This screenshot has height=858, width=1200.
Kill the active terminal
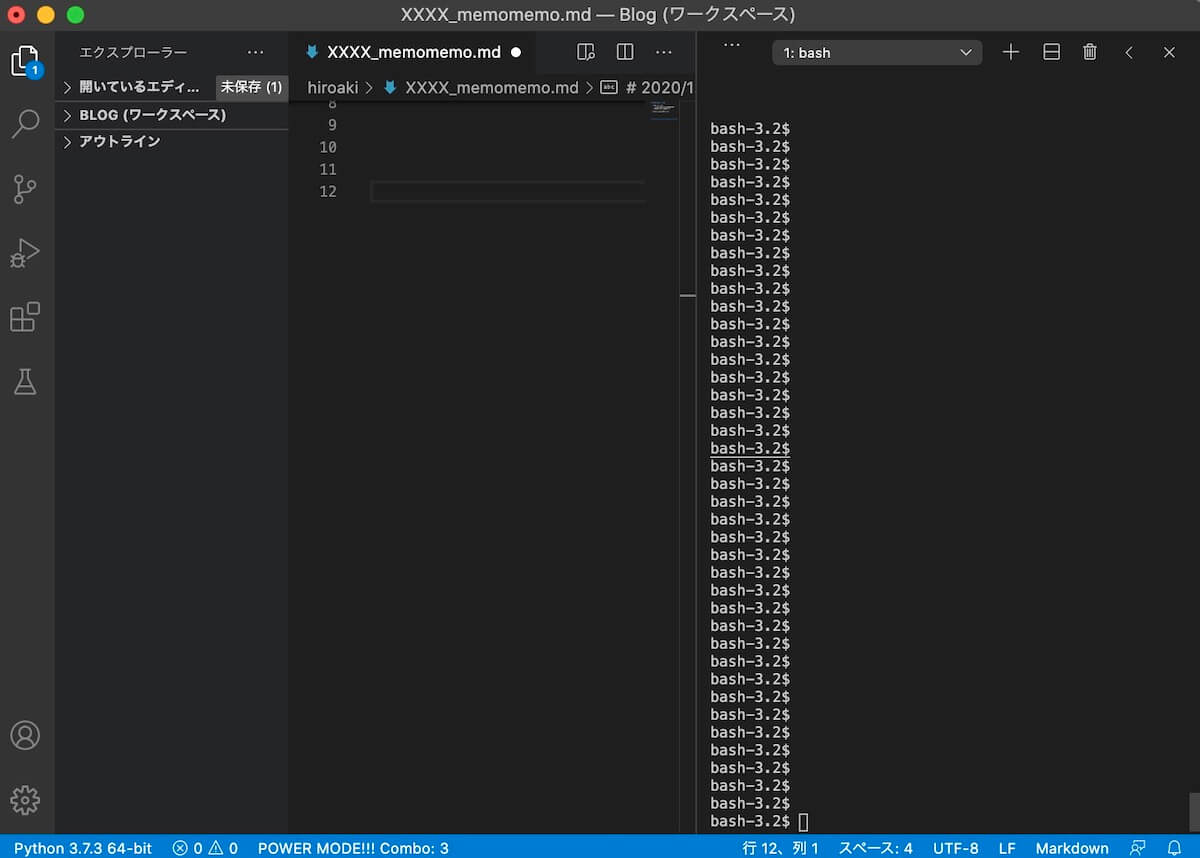1090,52
